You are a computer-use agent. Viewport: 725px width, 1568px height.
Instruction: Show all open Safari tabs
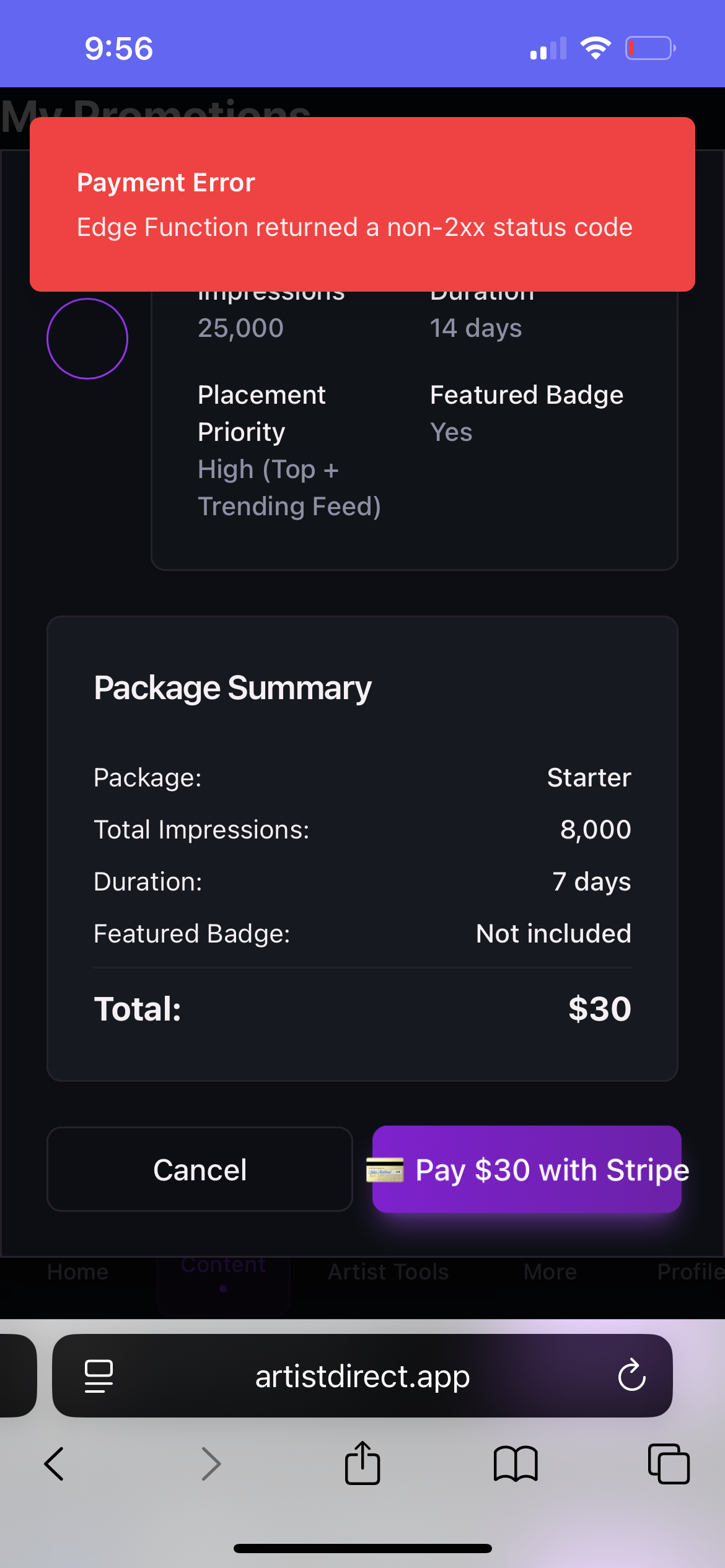click(669, 1464)
